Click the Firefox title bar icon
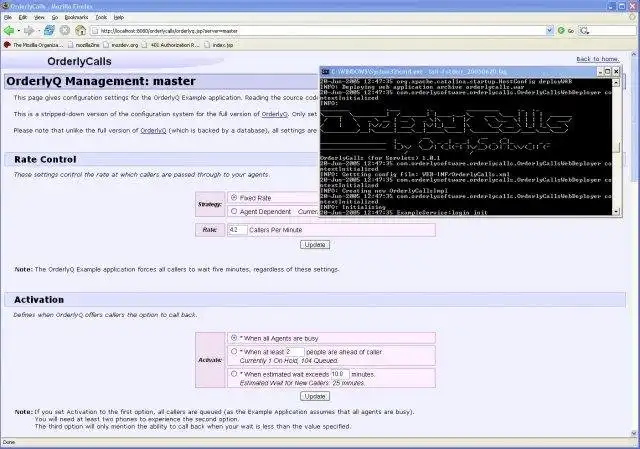 5,6
